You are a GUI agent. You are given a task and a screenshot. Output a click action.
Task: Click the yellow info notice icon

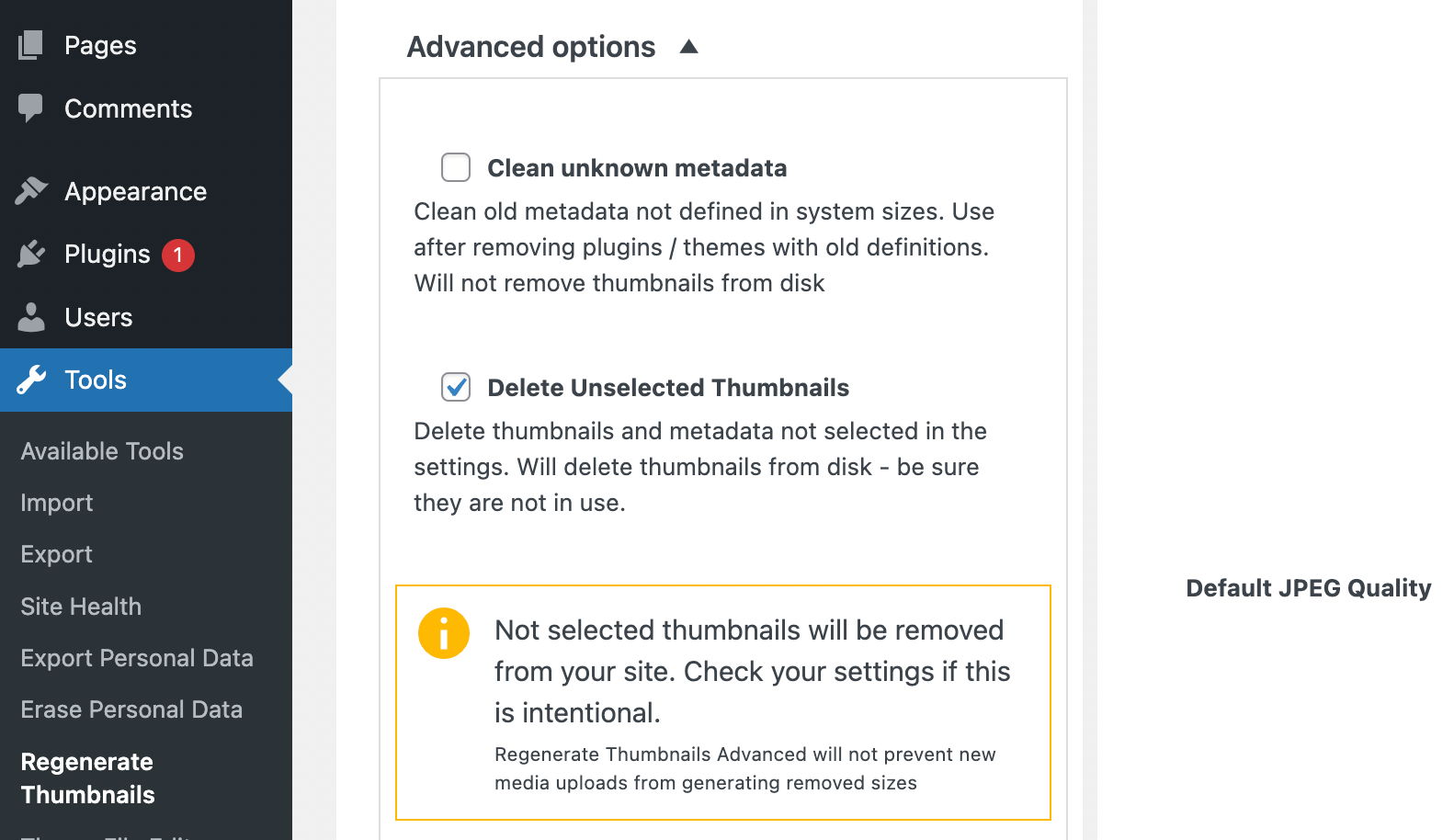[444, 633]
